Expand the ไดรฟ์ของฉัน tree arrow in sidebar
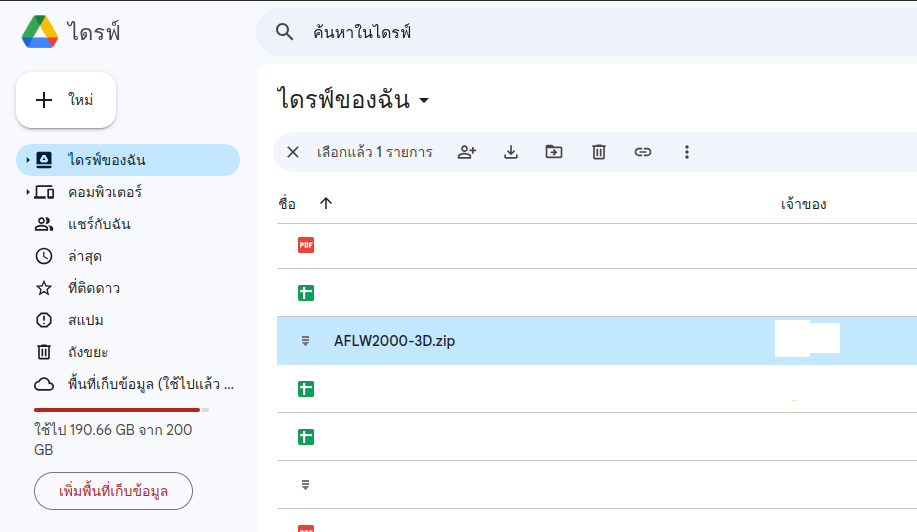 point(27,160)
